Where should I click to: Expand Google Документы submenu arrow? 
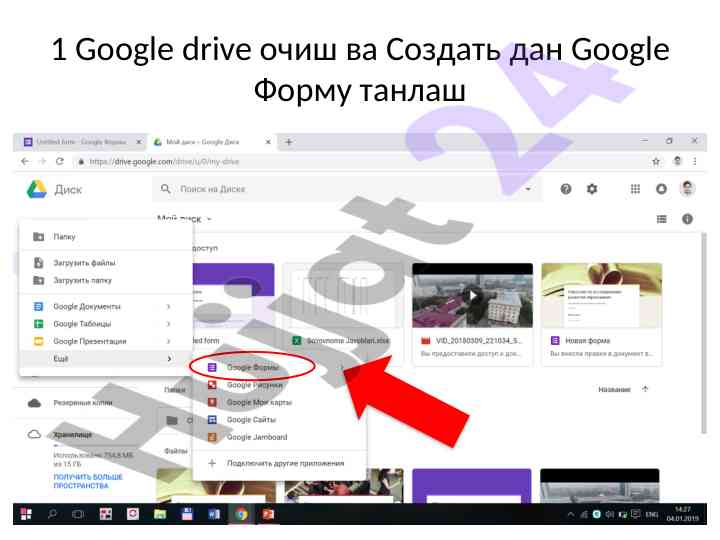coord(169,306)
